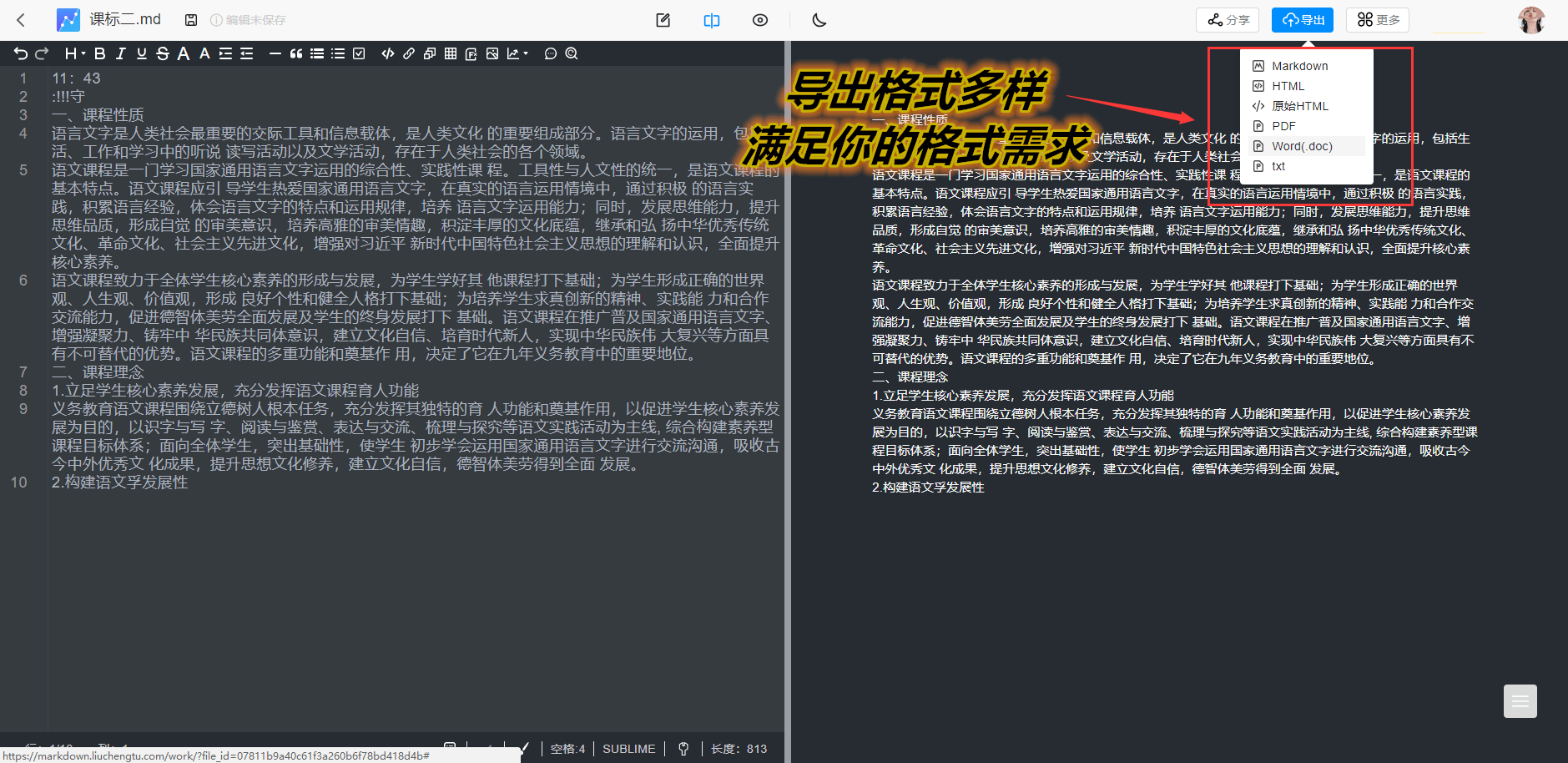Insert a code block

pyautogui.click(x=388, y=53)
